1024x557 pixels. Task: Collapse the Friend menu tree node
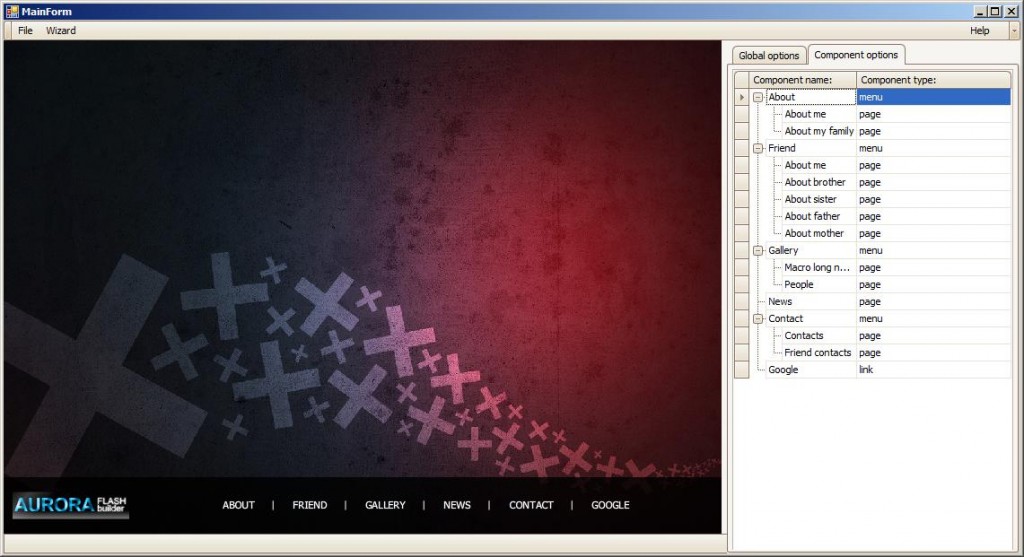click(x=758, y=148)
